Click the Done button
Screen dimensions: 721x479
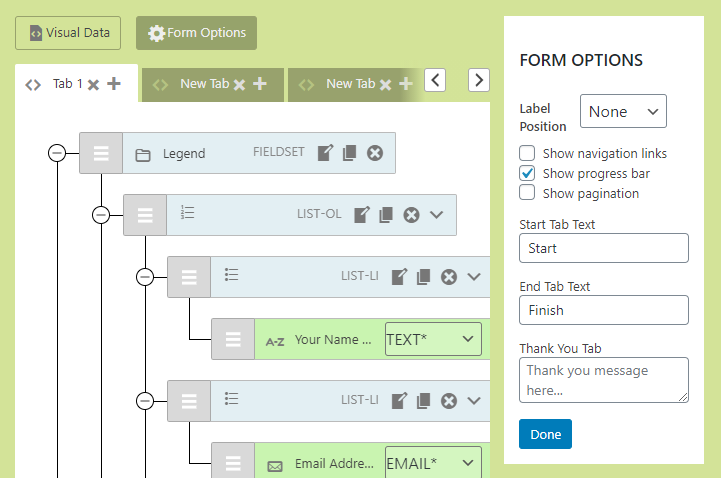coord(545,434)
